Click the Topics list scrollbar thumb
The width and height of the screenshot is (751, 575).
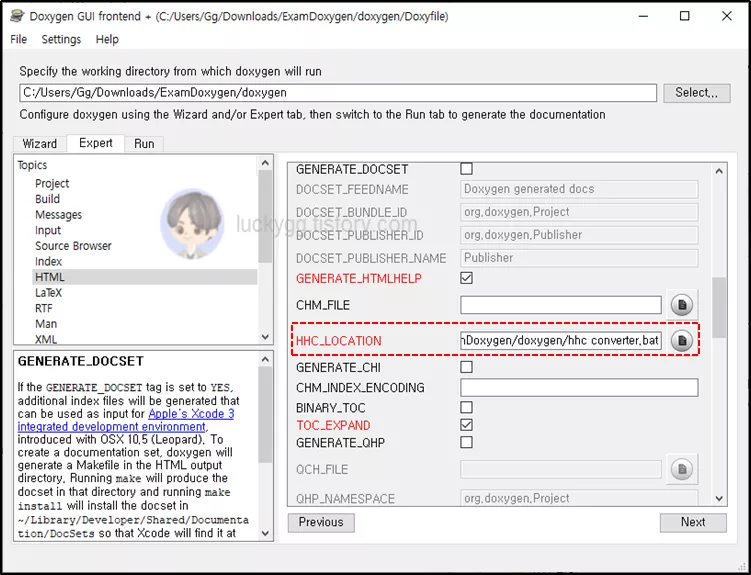265,216
